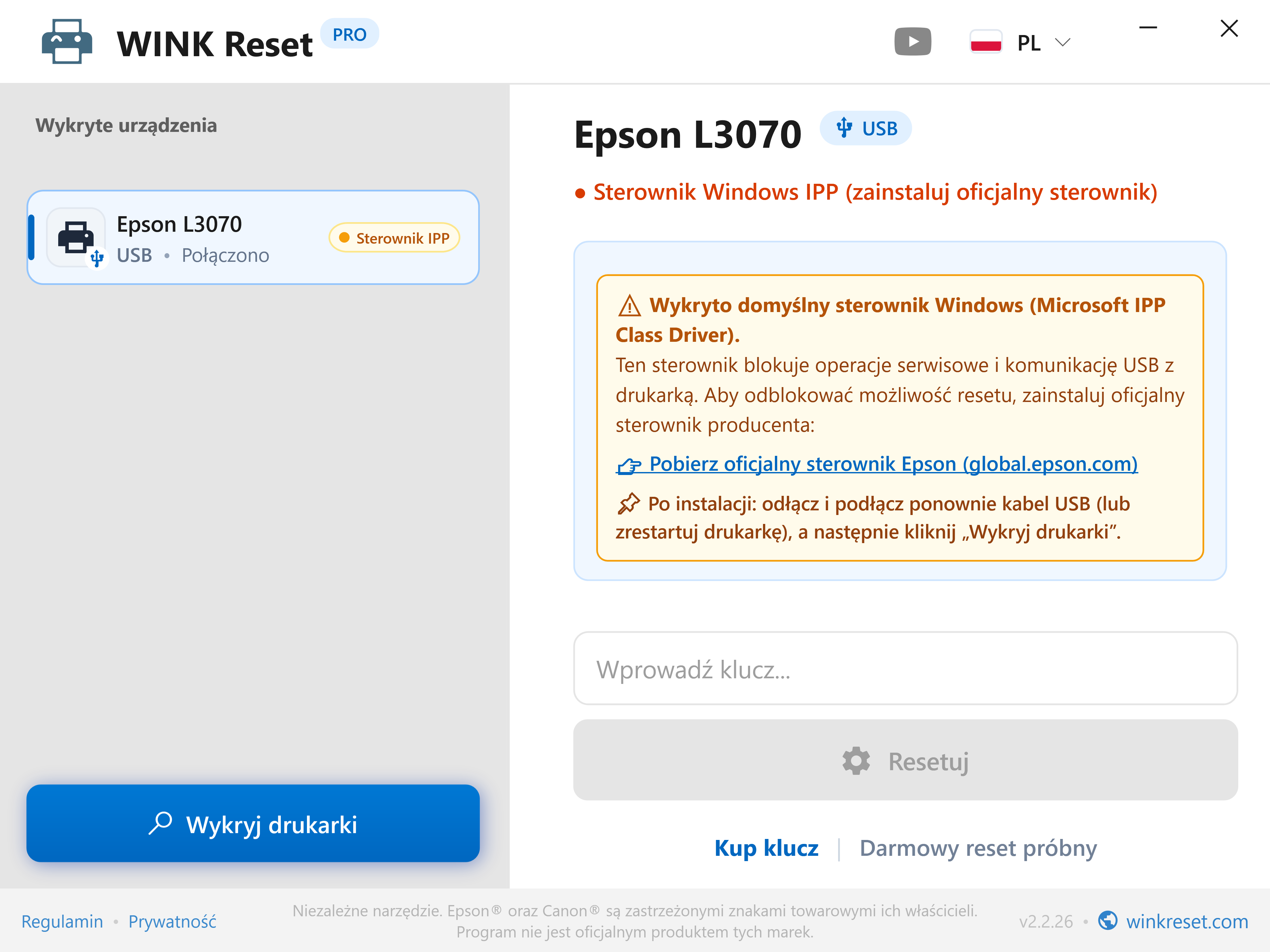Screen dimensions: 1270x952
Task: Open the YouTube video tutorial icon
Action: 912,42
